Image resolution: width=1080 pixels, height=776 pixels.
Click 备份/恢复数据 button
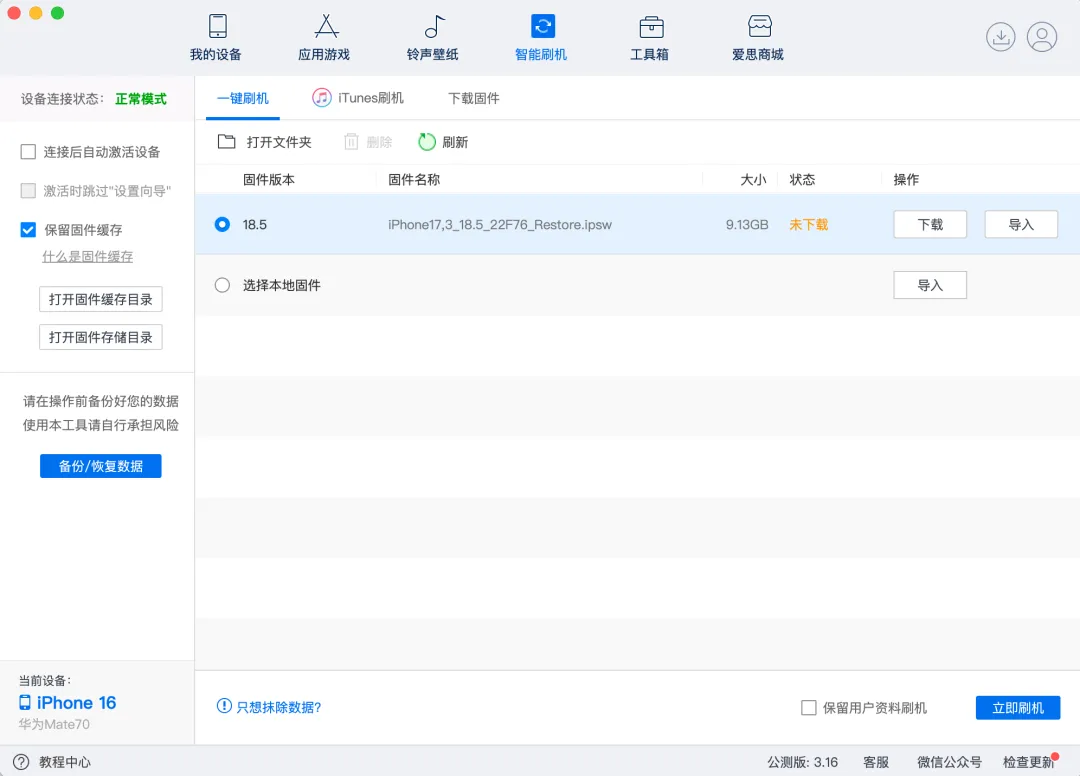[x=101, y=466]
